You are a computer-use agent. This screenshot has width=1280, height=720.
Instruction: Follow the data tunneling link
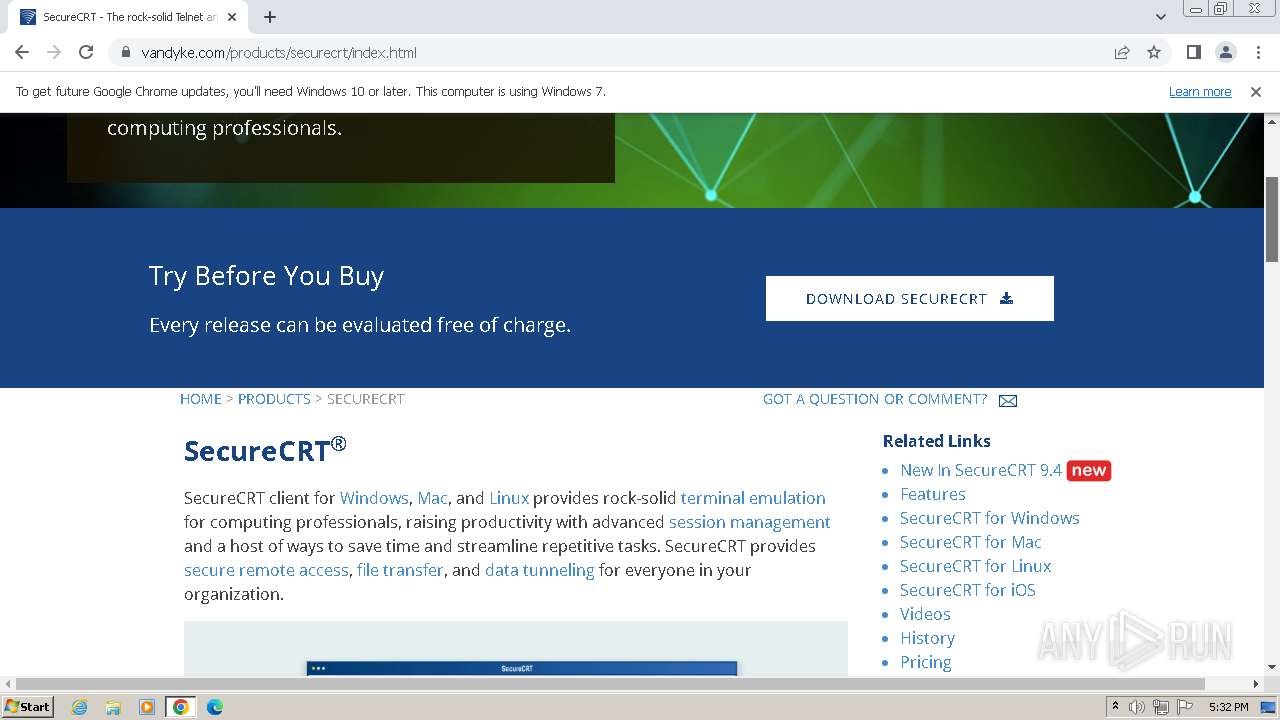click(539, 570)
